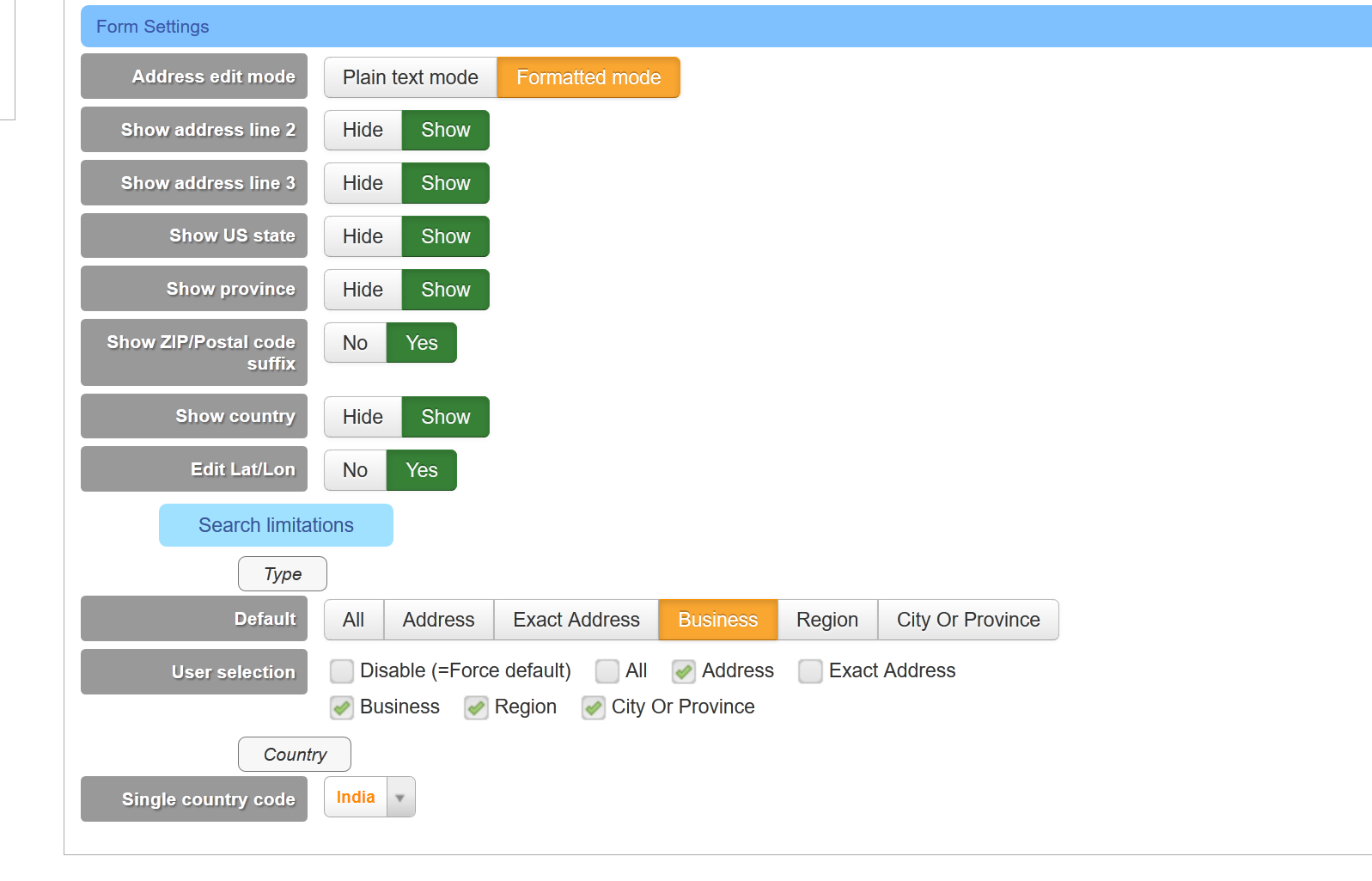The image size is (1372, 881).
Task: Show address line 2
Action: 446,130
